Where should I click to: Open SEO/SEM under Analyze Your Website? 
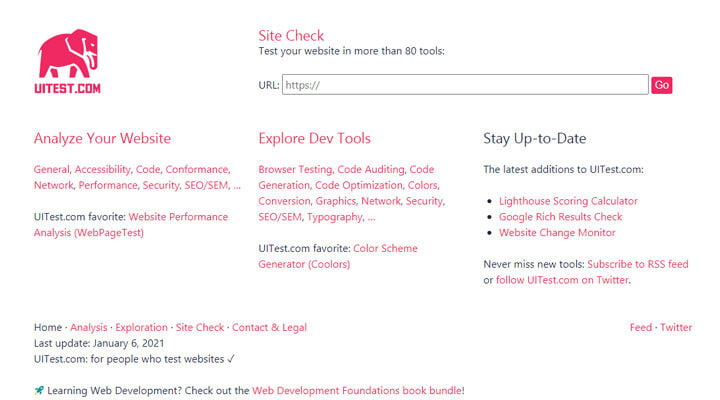pos(206,185)
